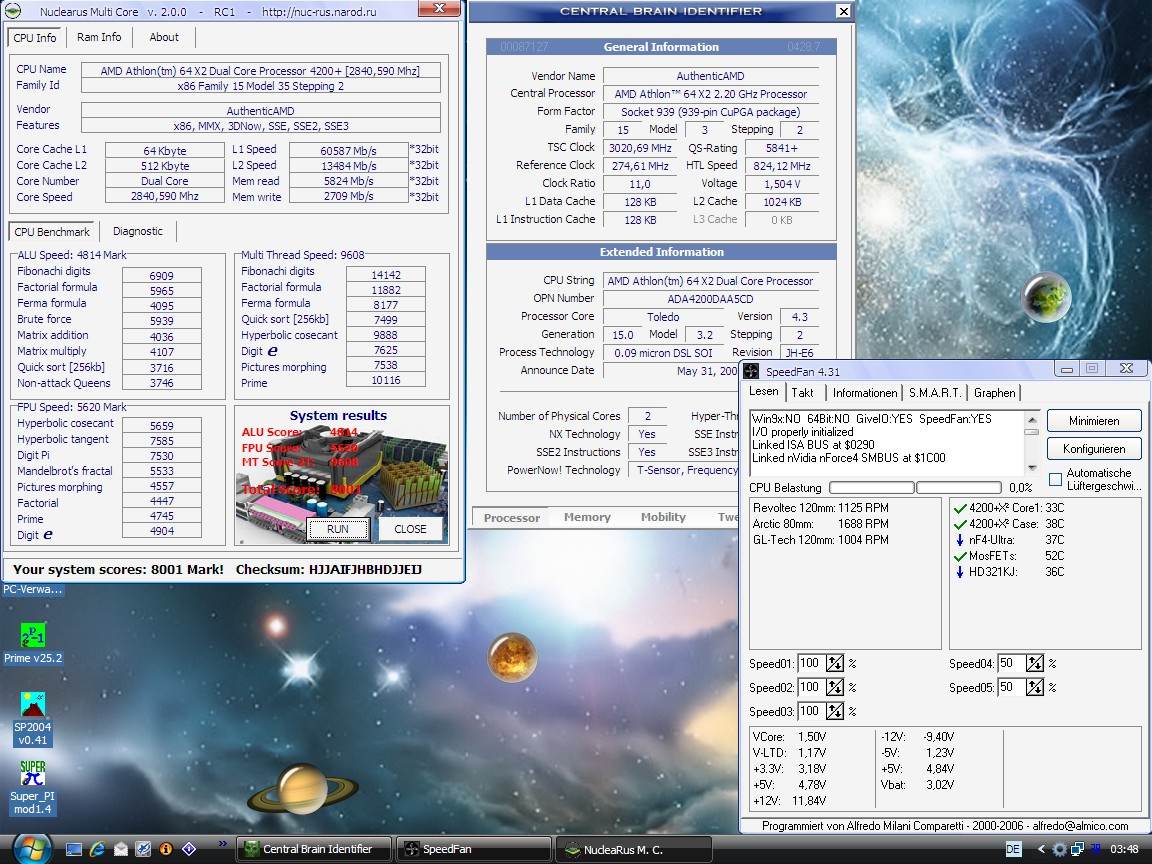Show hidden system tray icons arrow
This screenshot has height=864, width=1152.
pos(1040,849)
